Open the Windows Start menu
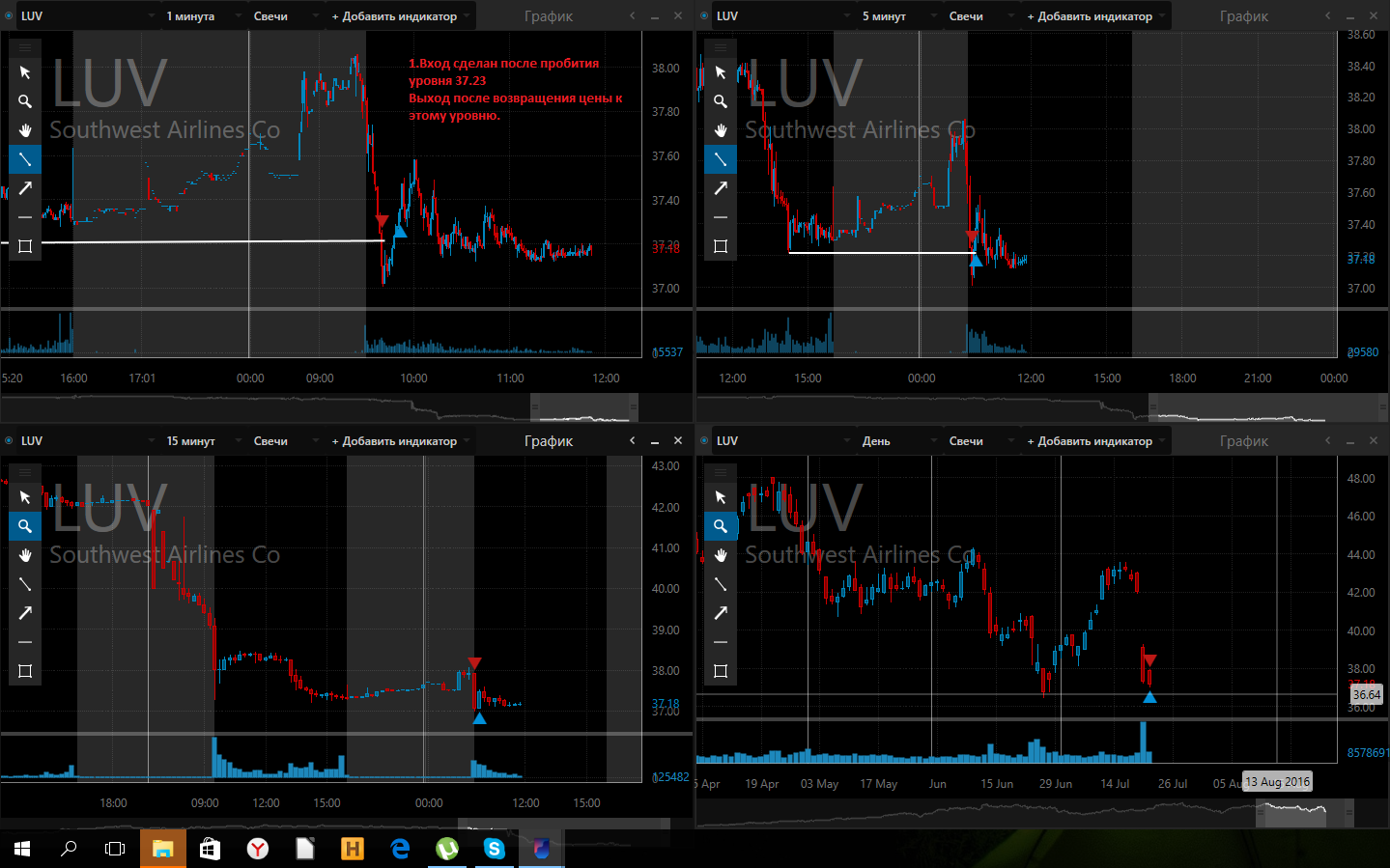The height and width of the screenshot is (868, 1390). click(22, 849)
